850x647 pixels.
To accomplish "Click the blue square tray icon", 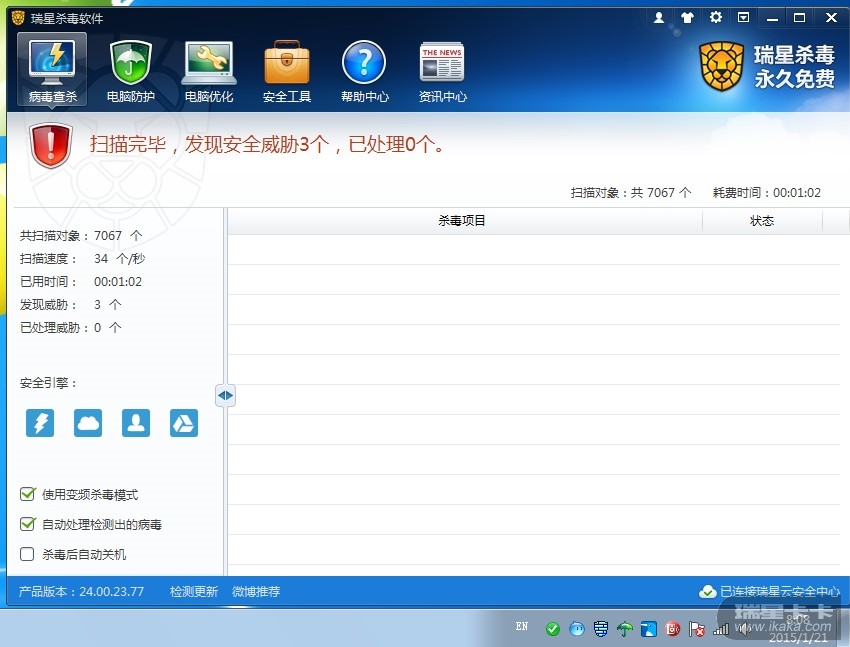I will tap(649, 629).
